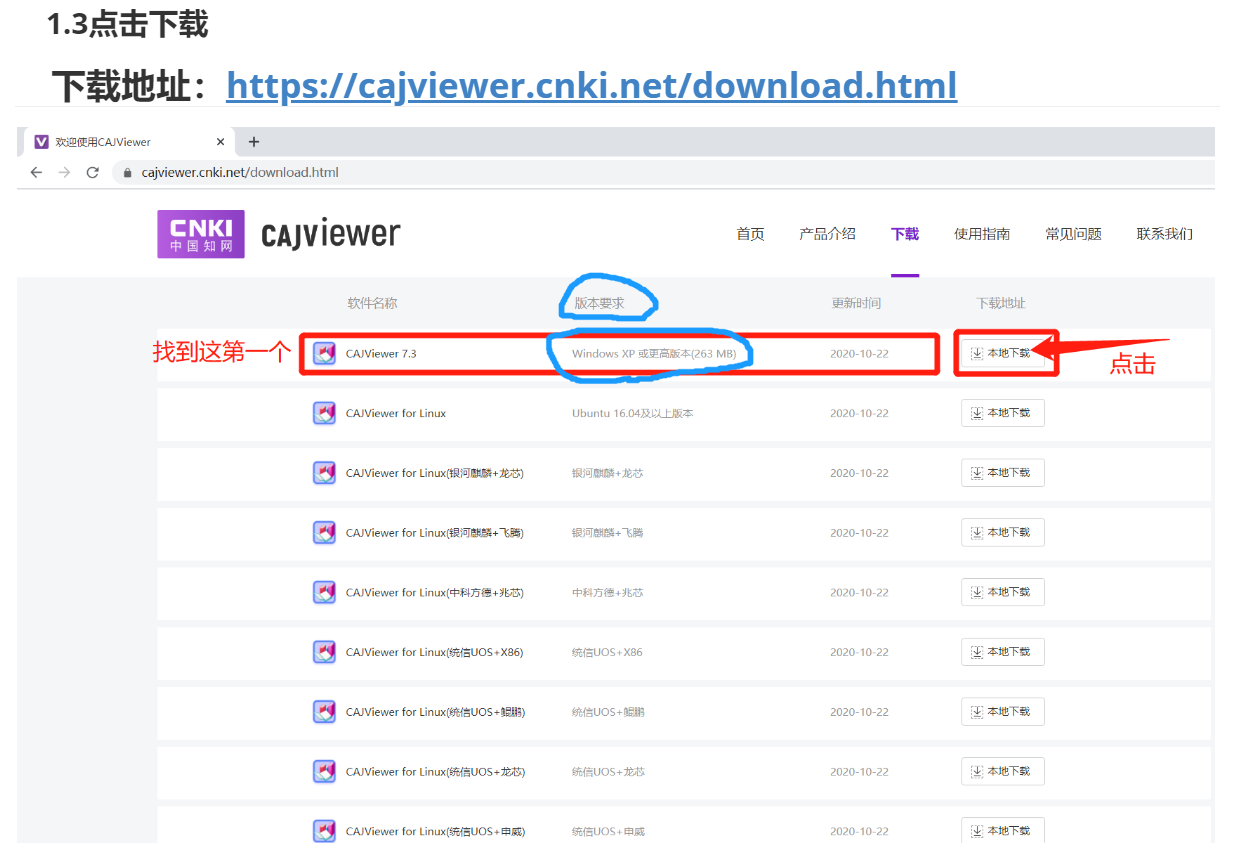Click the browser back arrow
The width and height of the screenshot is (1240, 858).
[36, 172]
